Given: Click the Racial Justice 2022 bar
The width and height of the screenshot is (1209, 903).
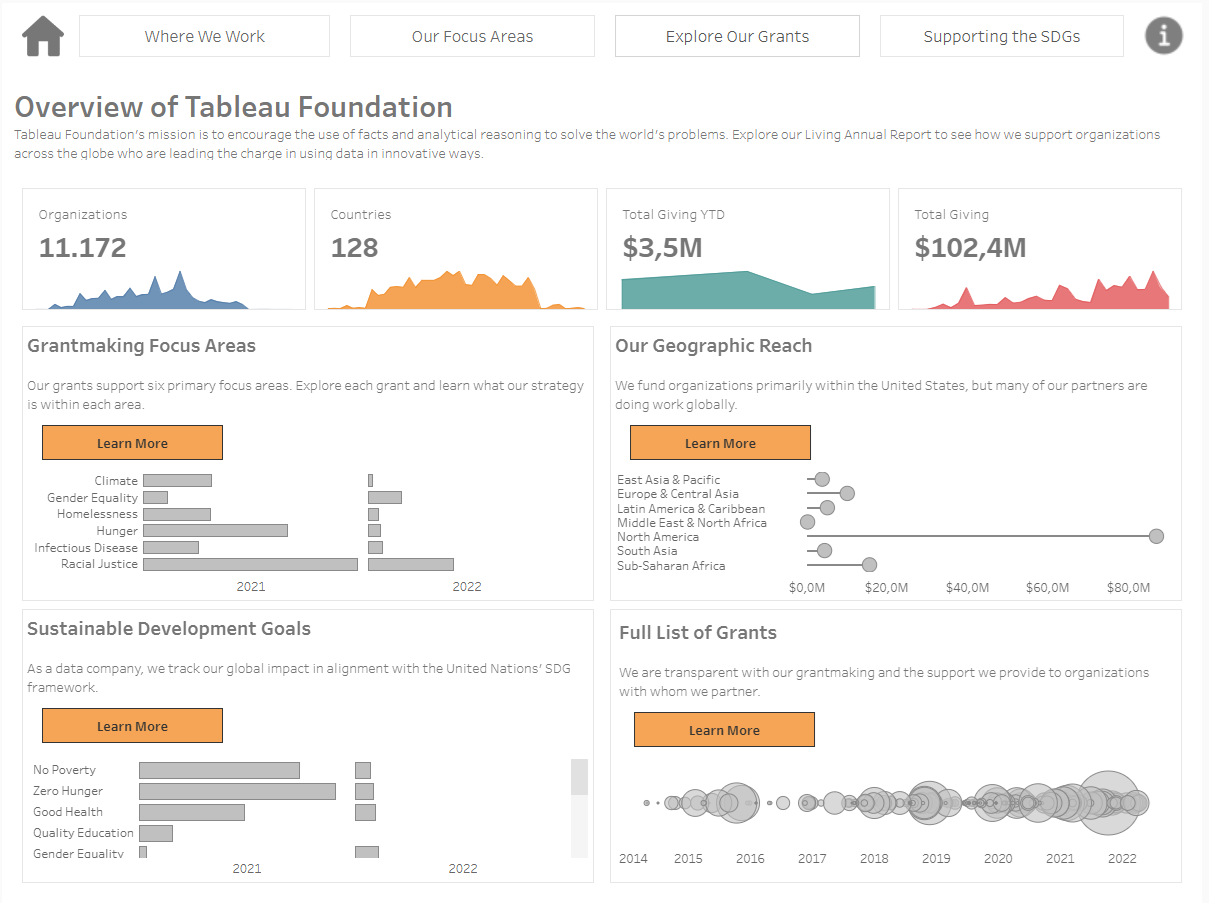Looking at the screenshot, I should pos(411,564).
